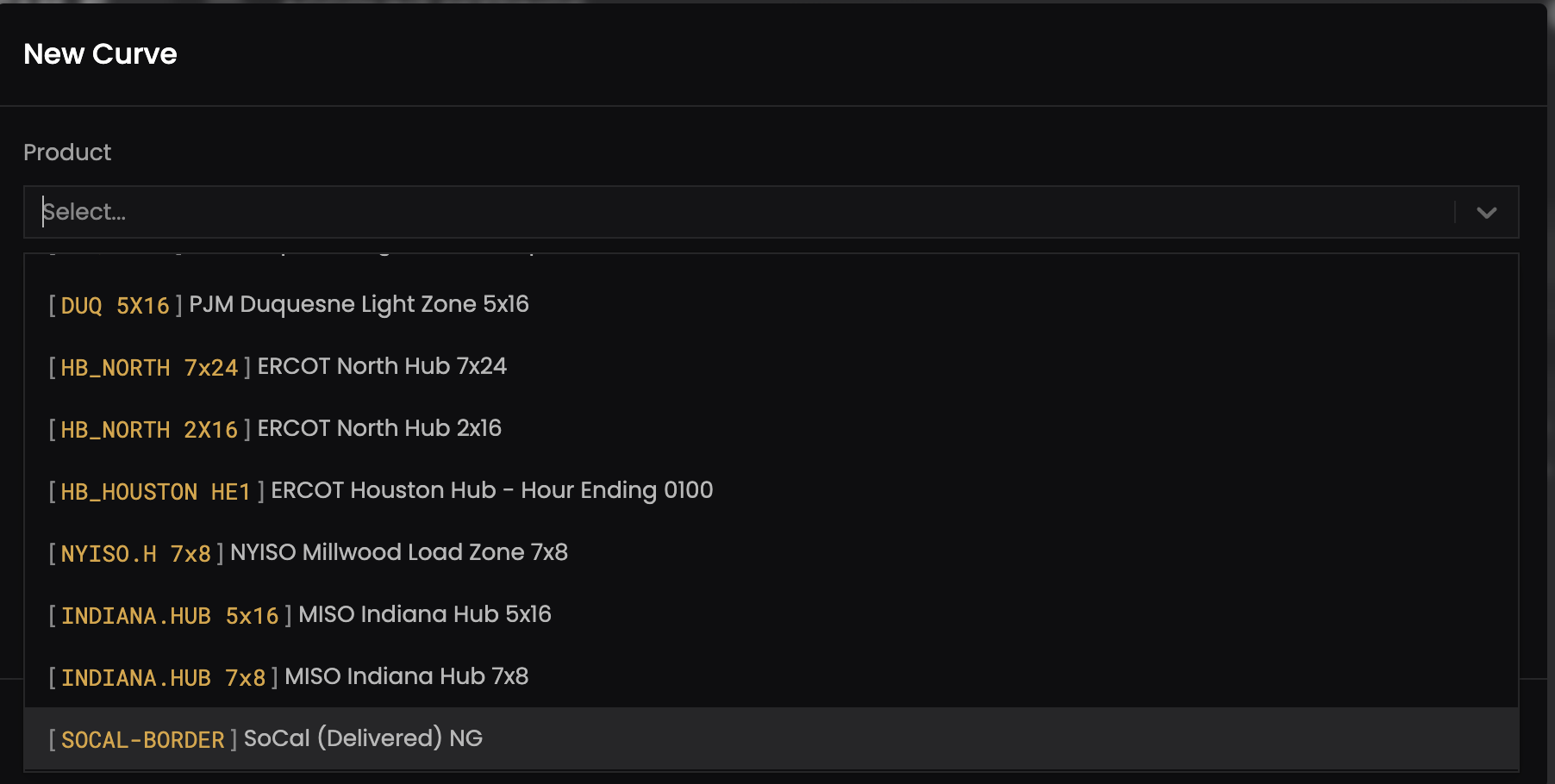Viewport: 1555px width, 784px height.
Task: Choose NYISO Millwood Load Zone 7x8
Action: point(398,552)
